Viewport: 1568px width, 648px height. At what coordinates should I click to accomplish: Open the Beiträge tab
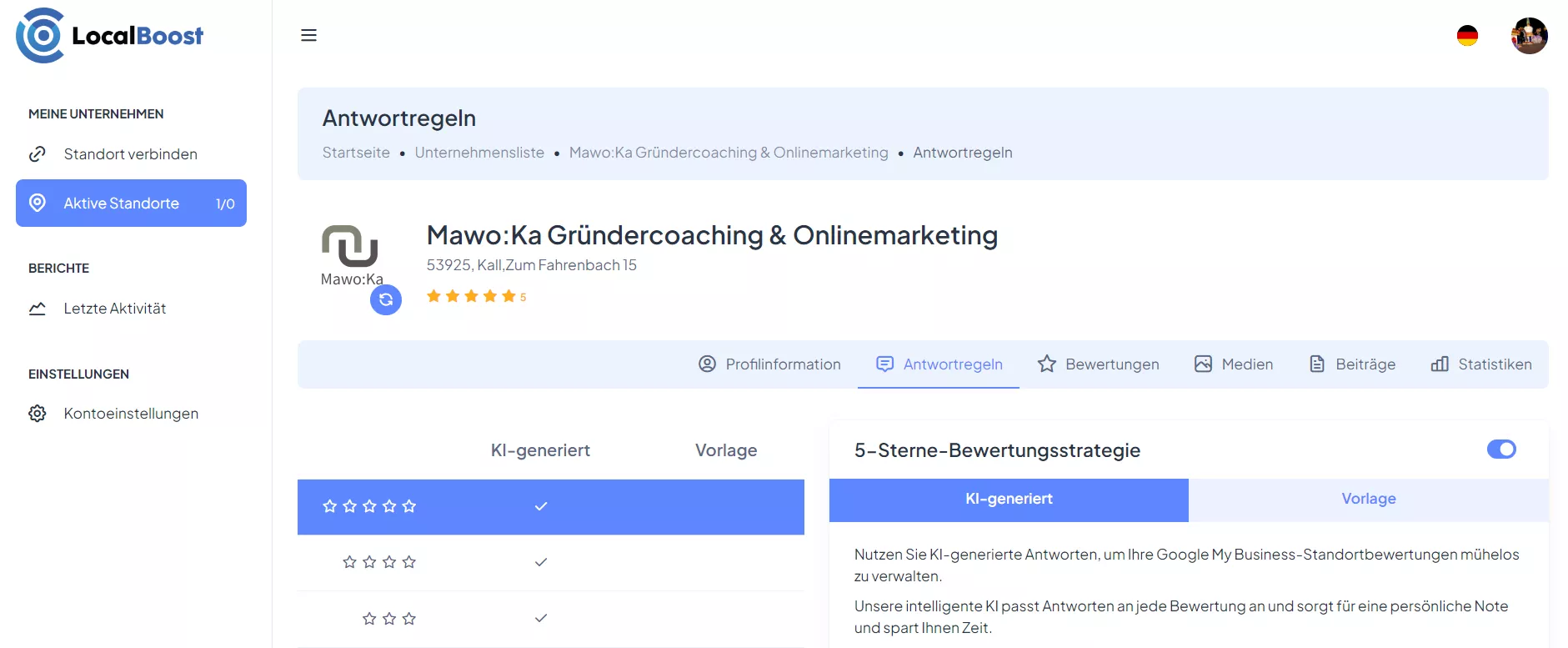(1352, 364)
